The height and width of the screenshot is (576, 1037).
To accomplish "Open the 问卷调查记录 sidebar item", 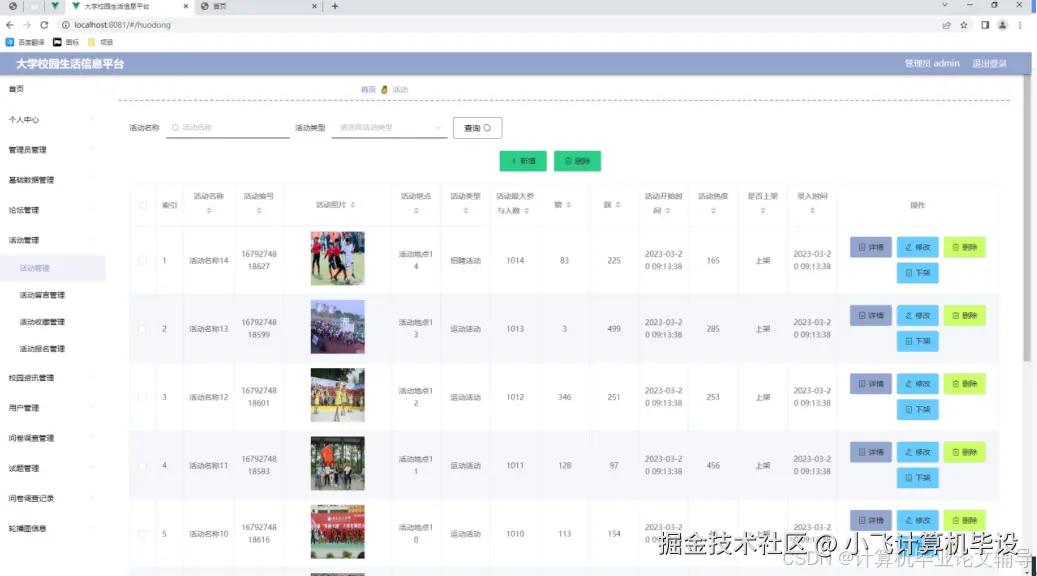I will pos(52,499).
